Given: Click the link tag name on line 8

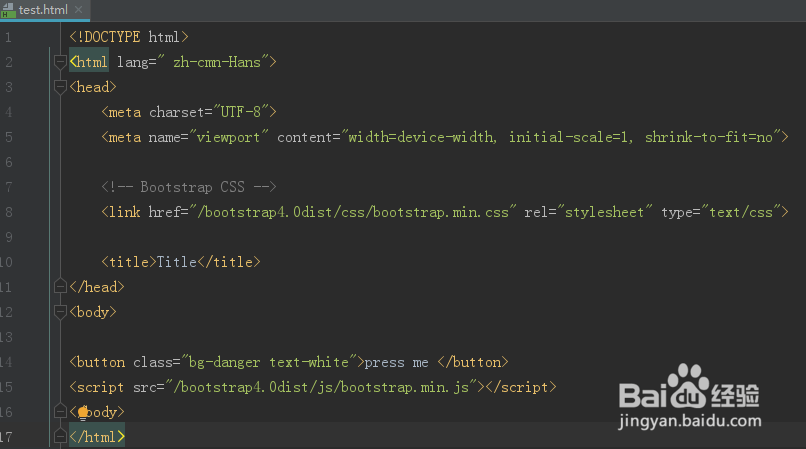Looking at the screenshot, I should click(124, 212).
